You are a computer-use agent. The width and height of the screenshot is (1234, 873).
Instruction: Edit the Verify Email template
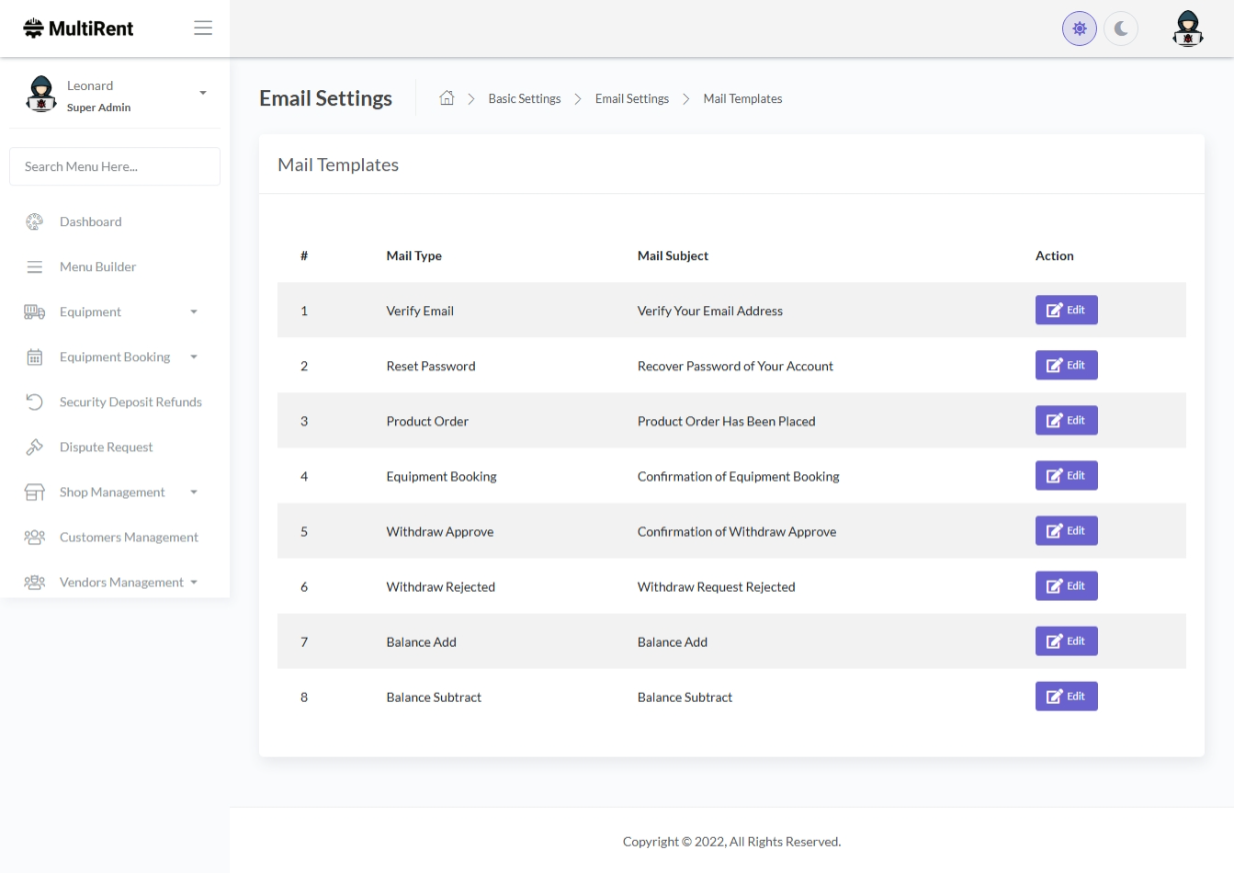click(1066, 311)
